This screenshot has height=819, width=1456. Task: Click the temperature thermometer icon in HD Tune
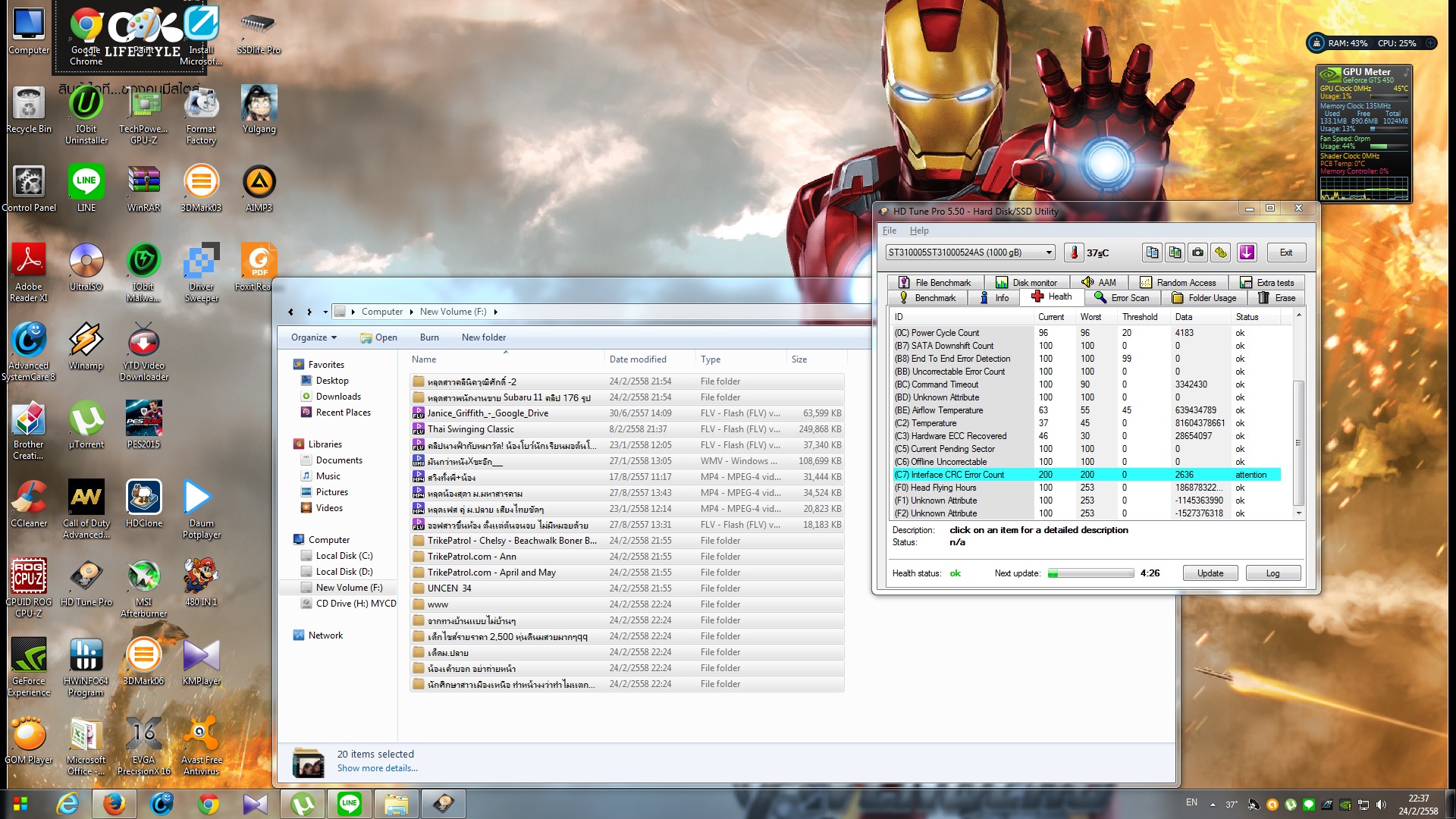point(1073,253)
